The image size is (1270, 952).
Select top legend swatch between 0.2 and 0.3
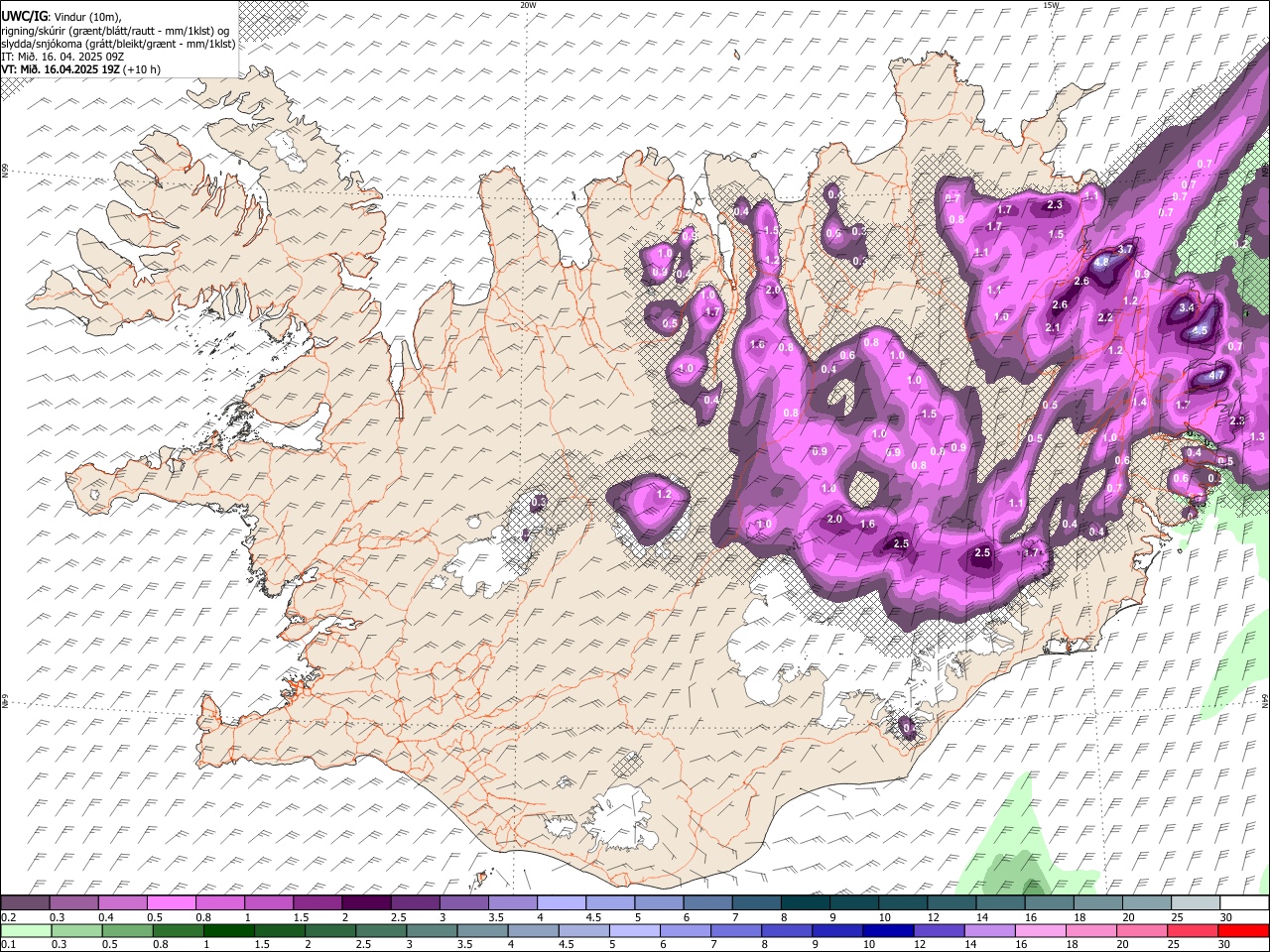(x=25, y=903)
